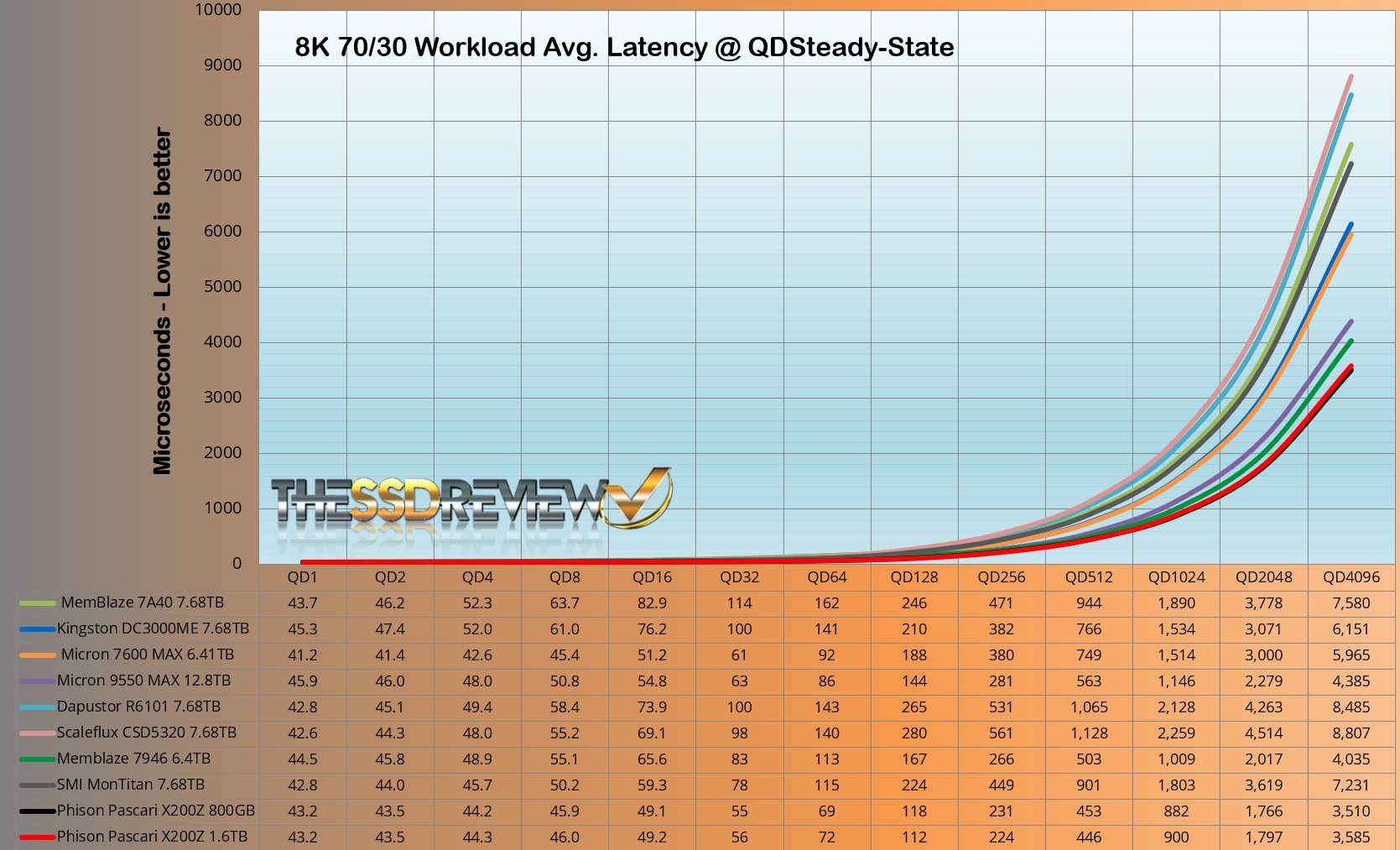The image size is (1400, 850).
Task: Select Phison 800GB's QD1024 value 882
Action: [x=1176, y=811]
